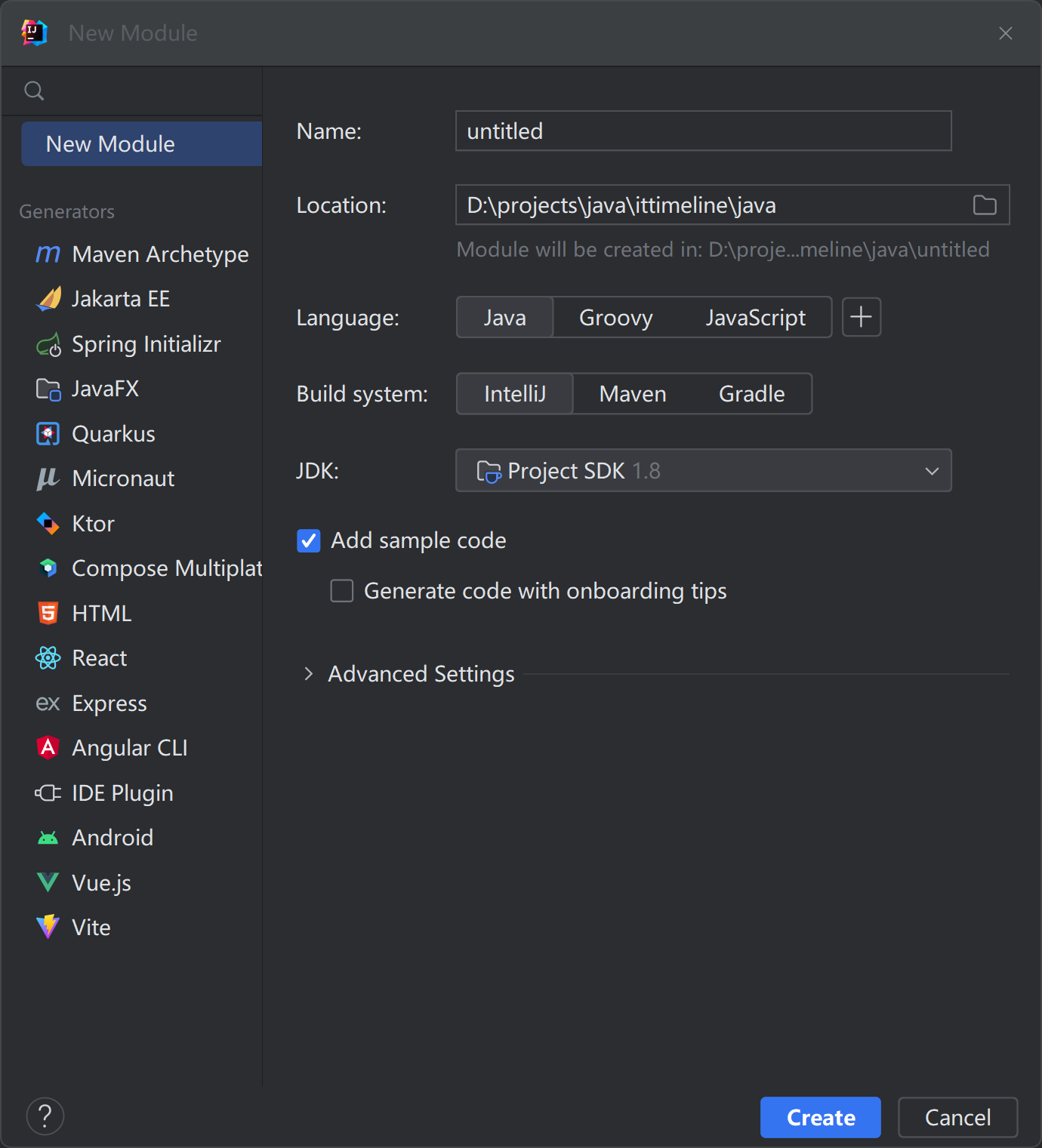Viewport: 1042px width, 1148px height.
Task: Click the Spring Initializr leaf icon
Action: tap(48, 345)
